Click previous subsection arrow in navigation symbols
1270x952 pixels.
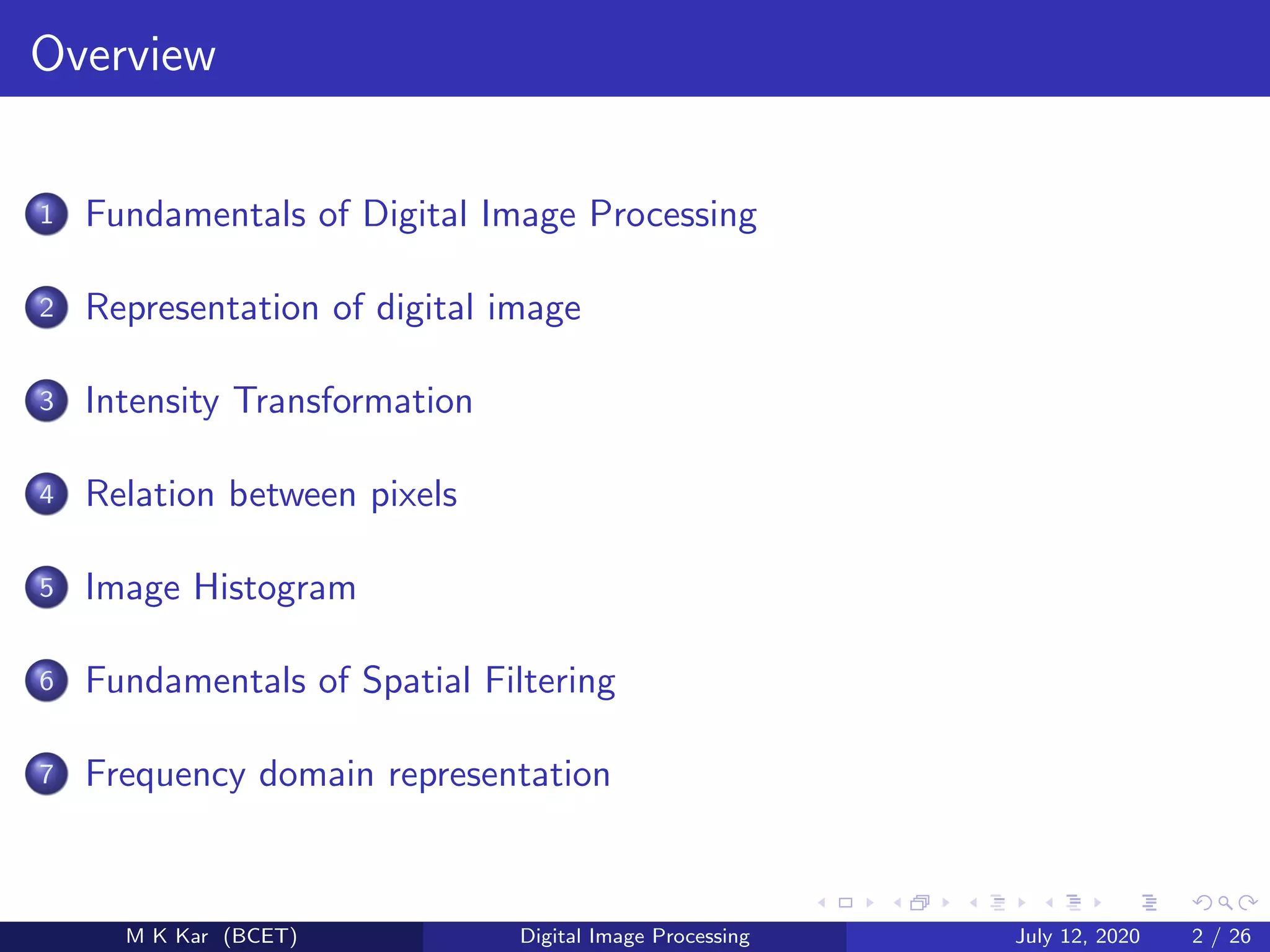pos(974,903)
